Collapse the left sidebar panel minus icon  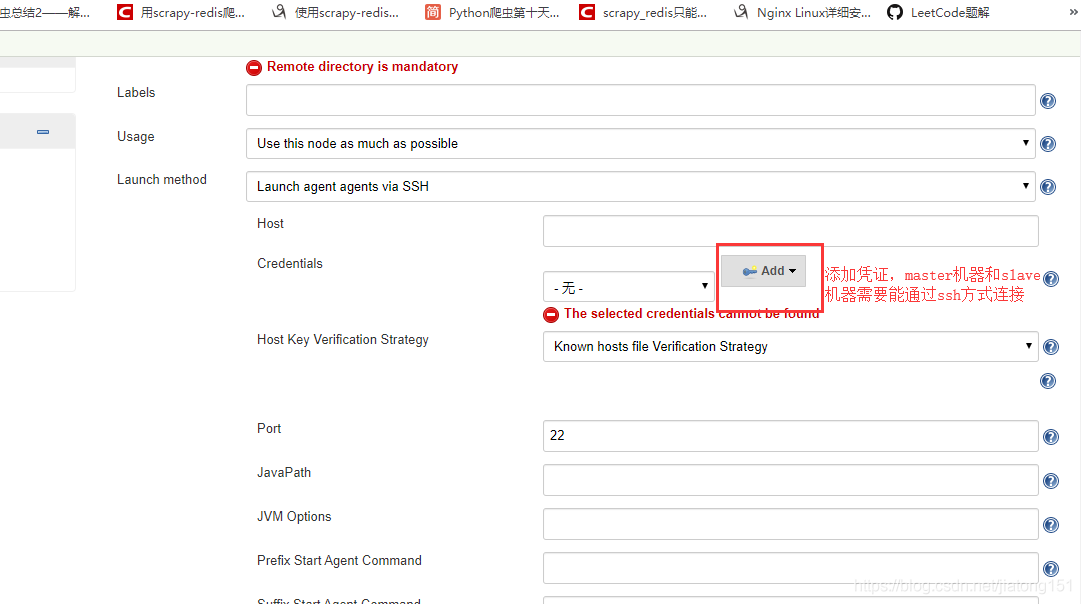click(43, 132)
